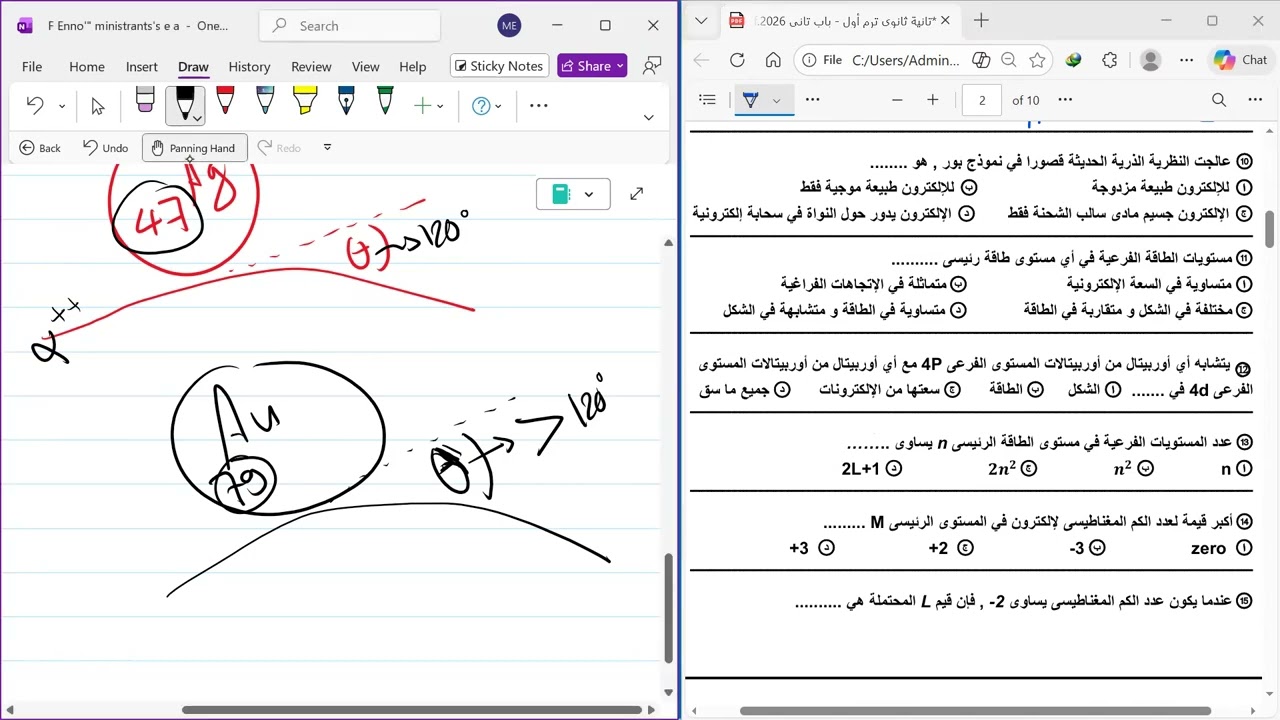This screenshot has width=1280, height=720.
Task: Switch to the Review tab
Action: [x=311, y=66]
